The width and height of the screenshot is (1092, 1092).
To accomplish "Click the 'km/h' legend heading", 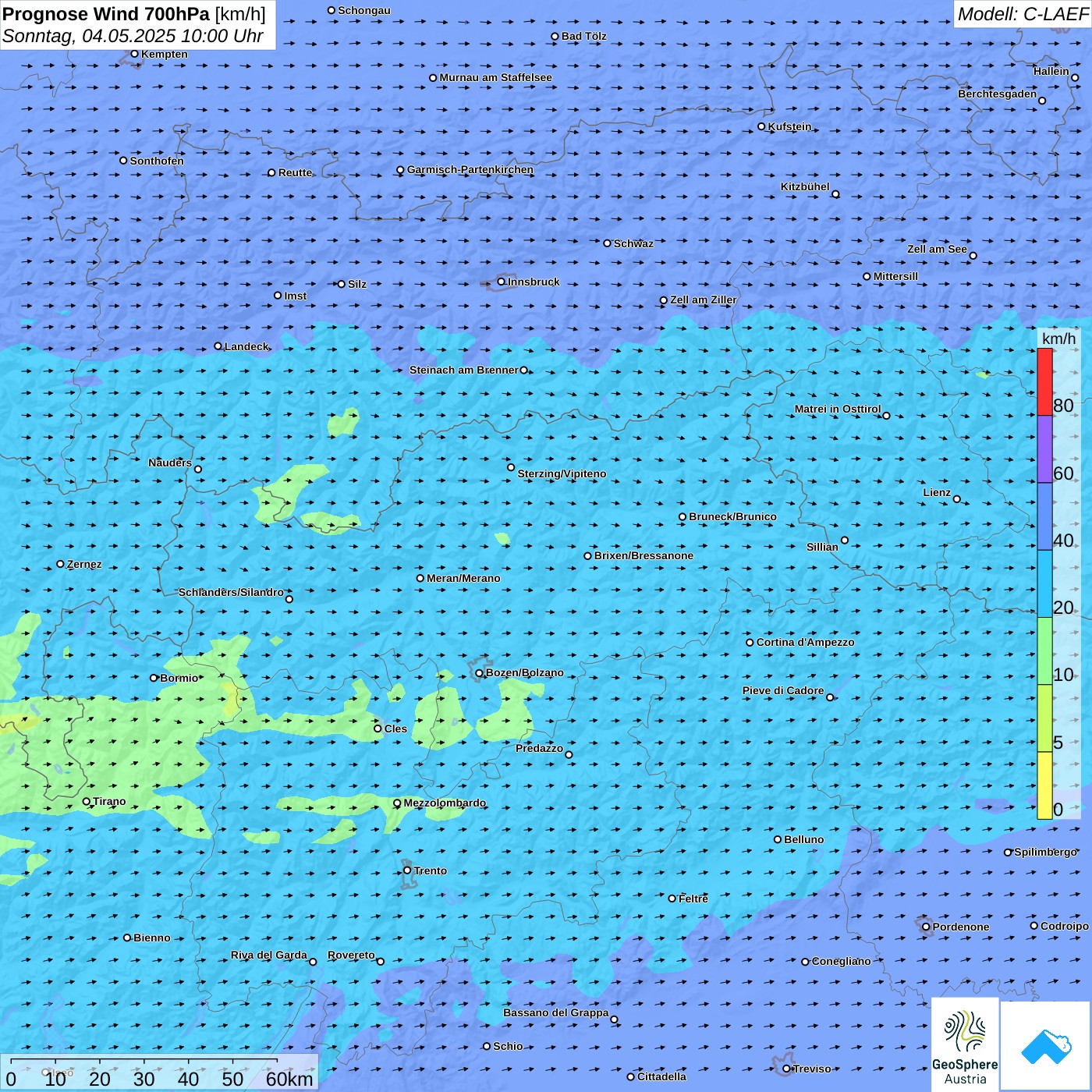I will coord(1059,339).
